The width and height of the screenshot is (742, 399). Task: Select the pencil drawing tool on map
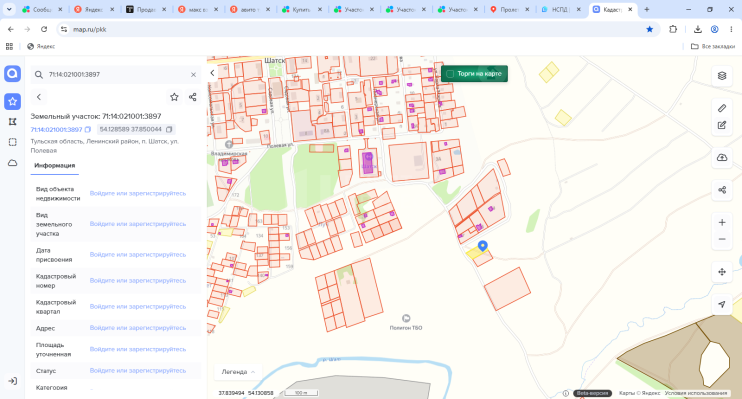coord(722,108)
